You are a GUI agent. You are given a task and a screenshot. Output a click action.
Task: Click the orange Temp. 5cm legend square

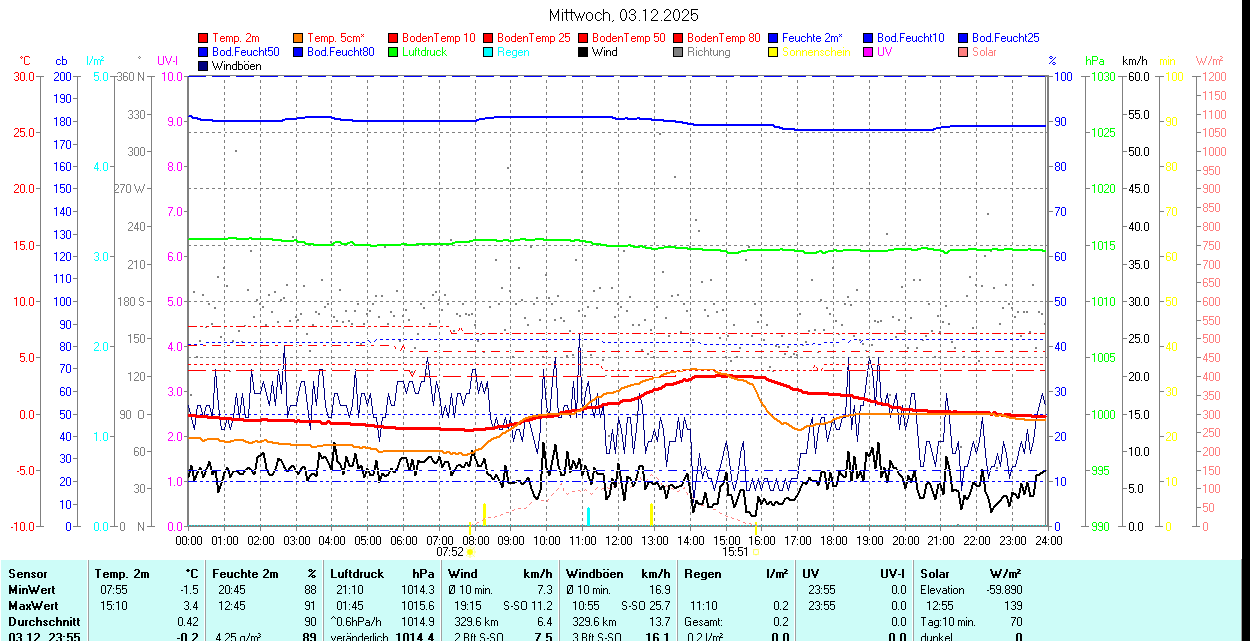pyautogui.click(x=299, y=38)
